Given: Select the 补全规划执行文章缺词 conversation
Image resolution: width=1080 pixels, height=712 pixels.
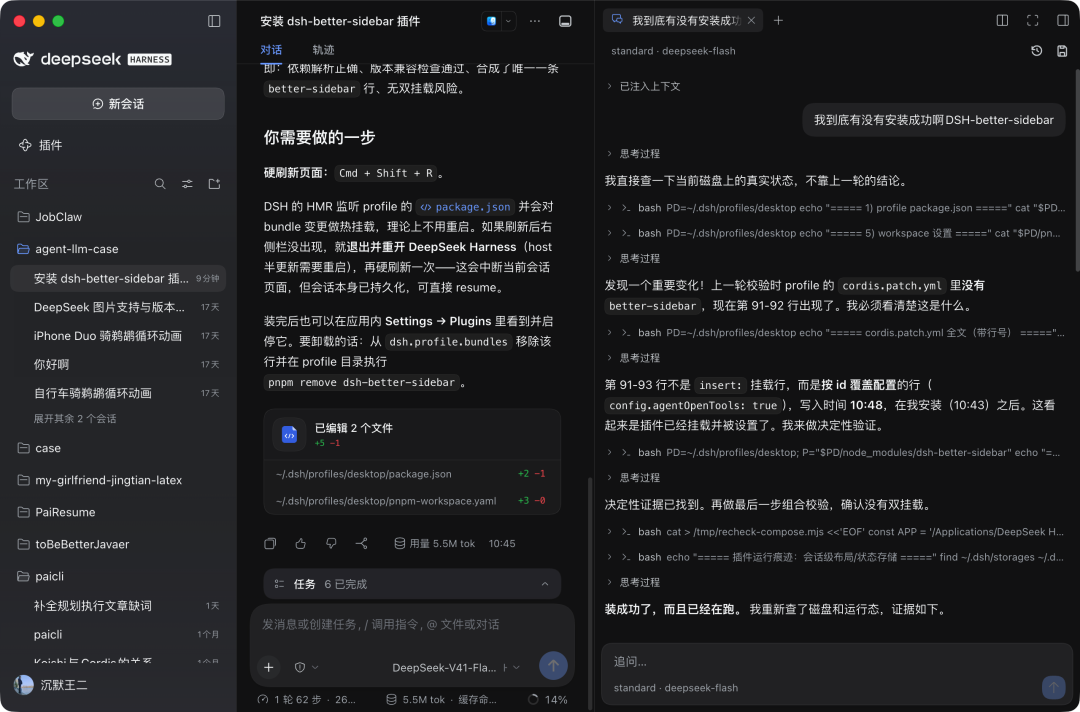Looking at the screenshot, I should click(x=118, y=606).
